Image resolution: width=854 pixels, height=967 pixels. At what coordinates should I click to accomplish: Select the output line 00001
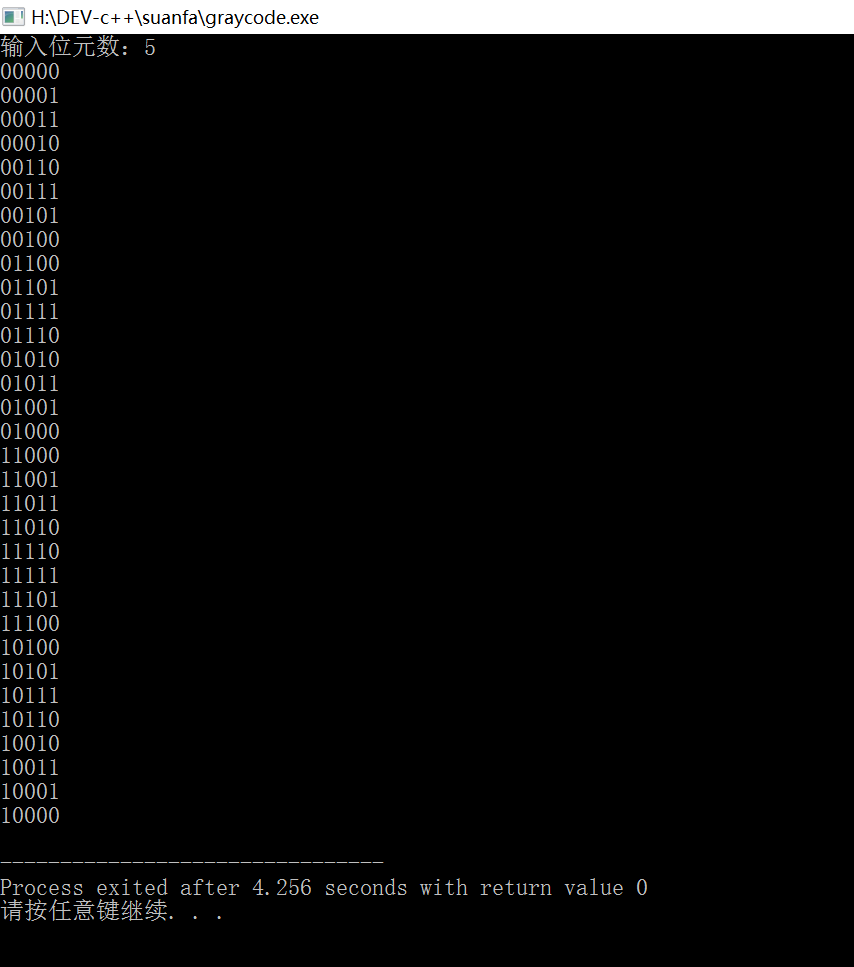click(x=30, y=96)
